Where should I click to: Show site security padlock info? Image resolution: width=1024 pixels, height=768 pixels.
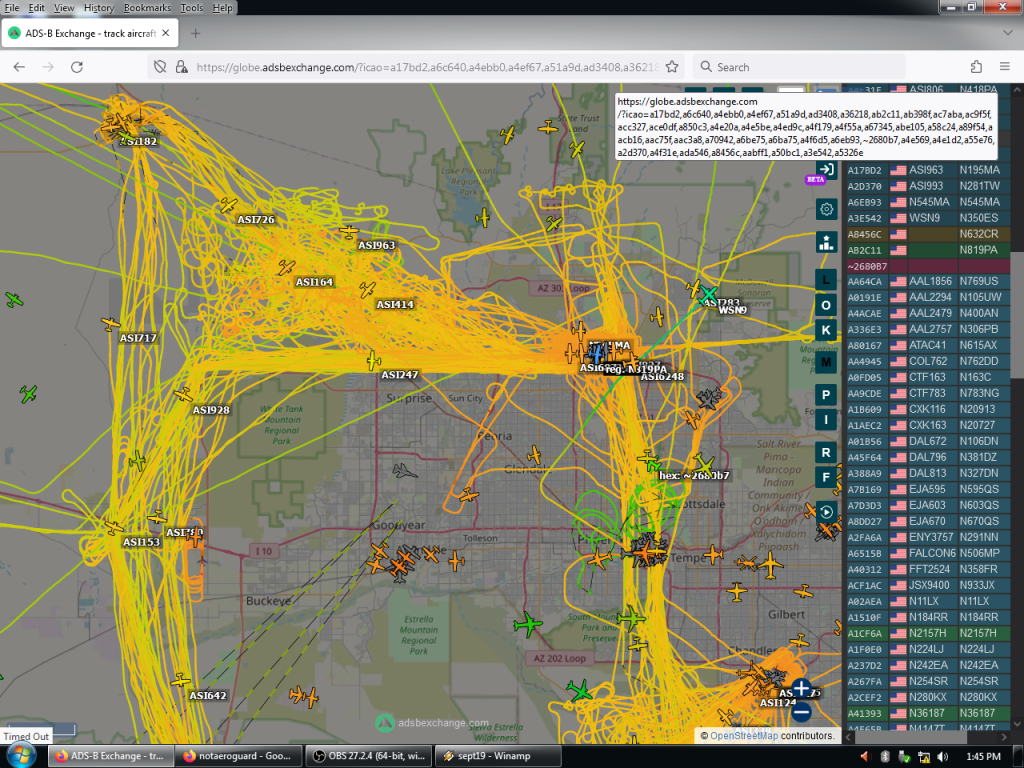[x=182, y=67]
